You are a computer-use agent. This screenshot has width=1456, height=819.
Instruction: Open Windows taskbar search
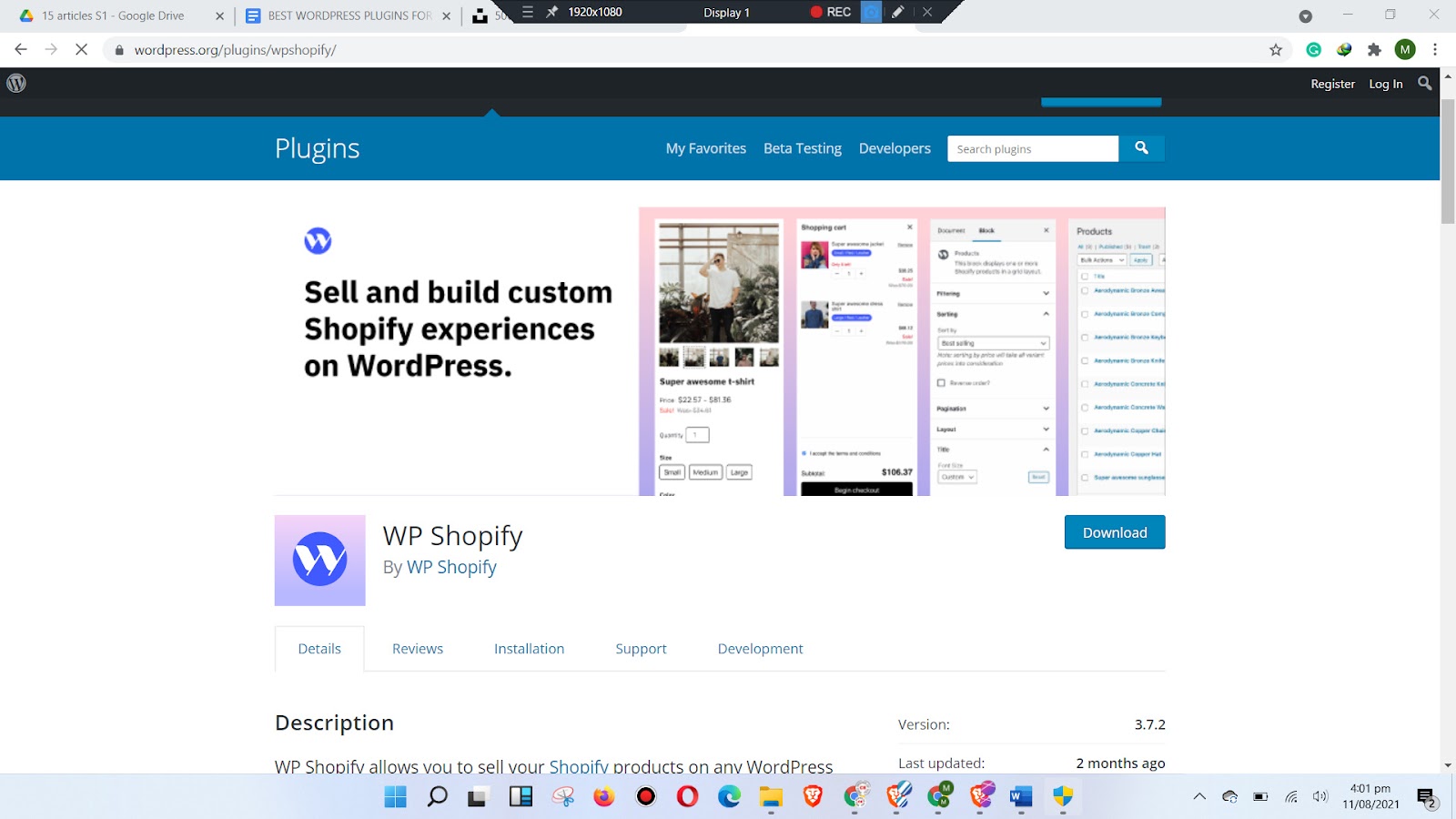(438, 796)
